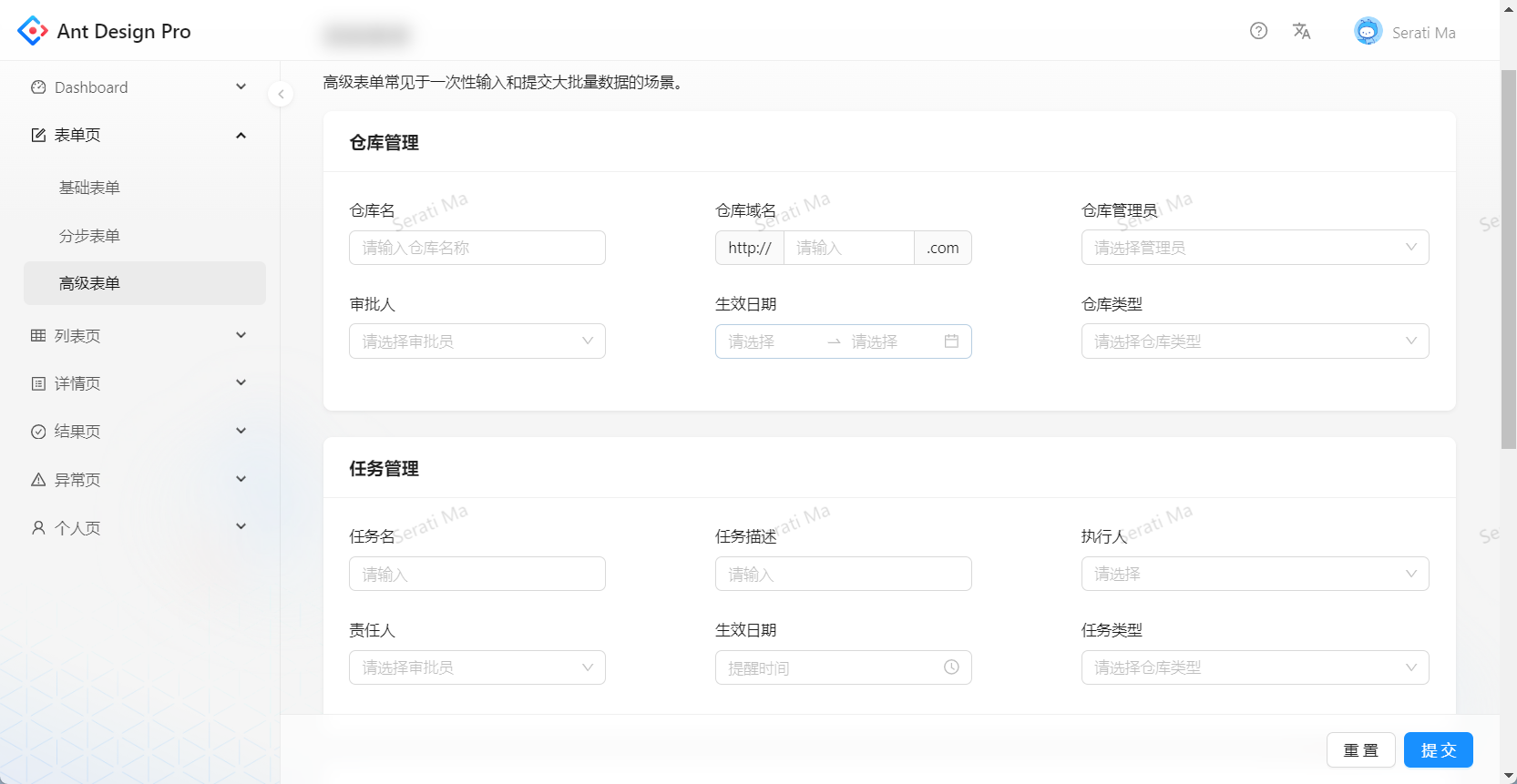
Task: Open the 执行人 dropdown
Action: tap(1255, 574)
